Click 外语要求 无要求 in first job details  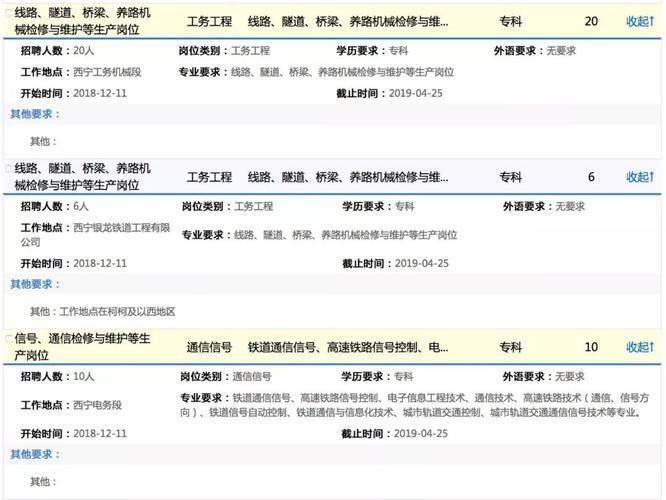pos(561,51)
